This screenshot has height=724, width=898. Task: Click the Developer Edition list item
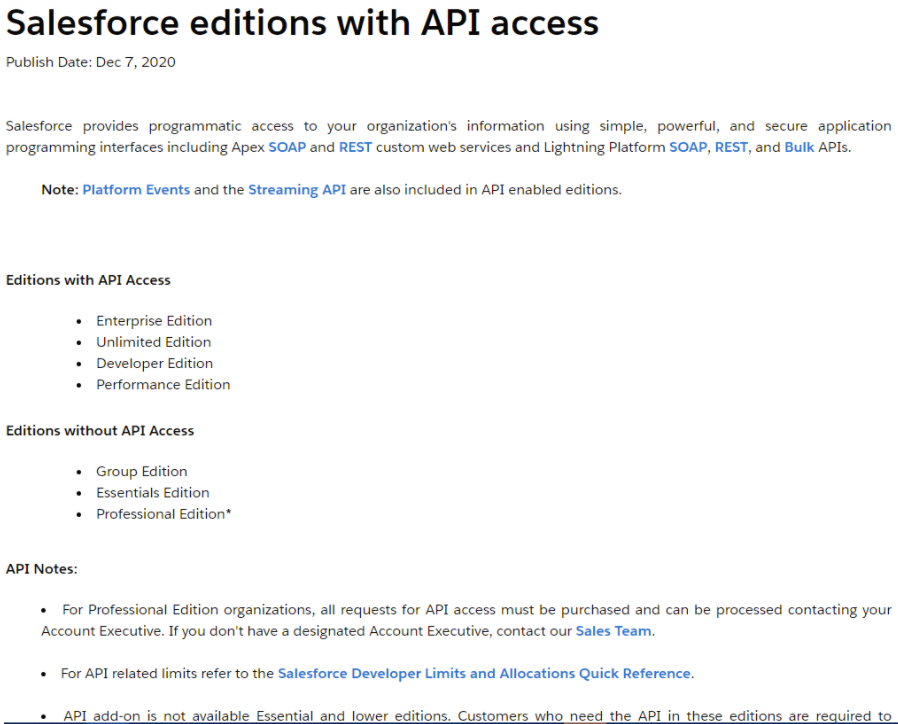(154, 363)
